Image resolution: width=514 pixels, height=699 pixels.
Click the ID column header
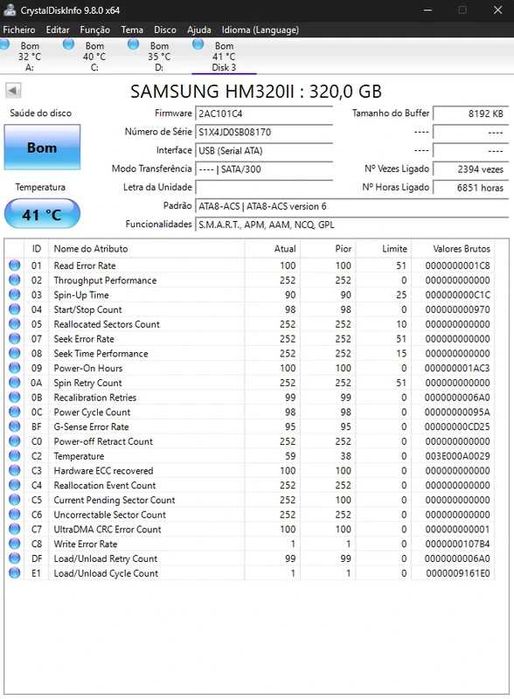(x=37, y=249)
